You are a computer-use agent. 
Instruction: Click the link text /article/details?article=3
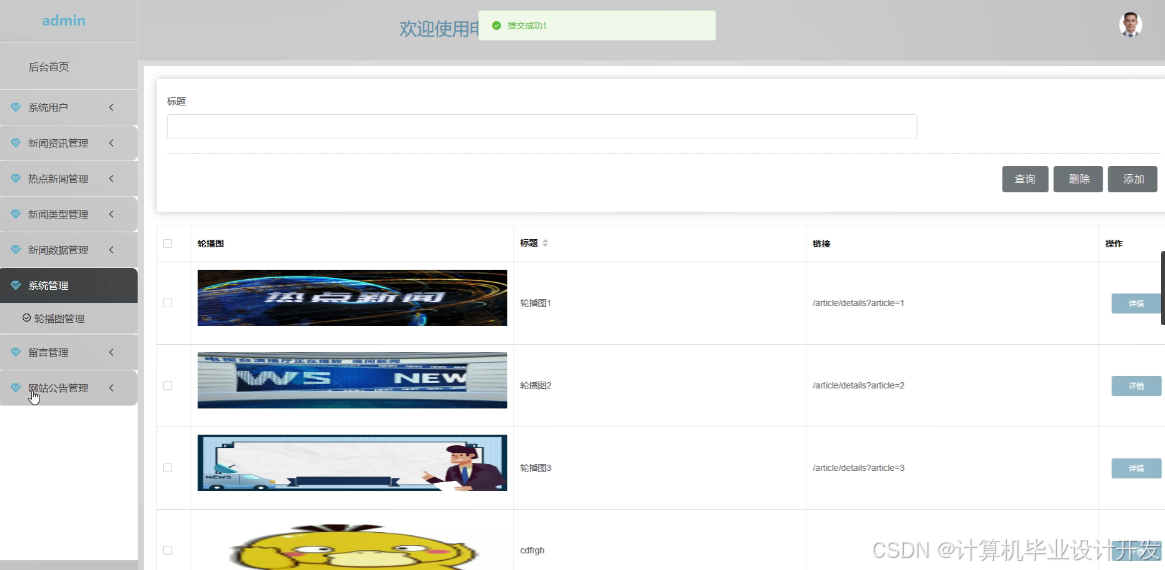[x=858, y=468]
